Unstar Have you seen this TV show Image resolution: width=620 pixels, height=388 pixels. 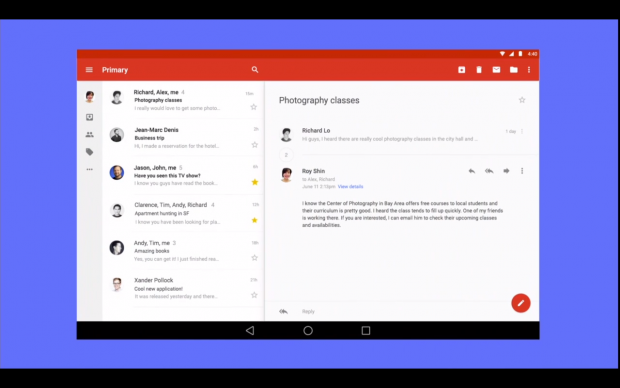pos(255,182)
